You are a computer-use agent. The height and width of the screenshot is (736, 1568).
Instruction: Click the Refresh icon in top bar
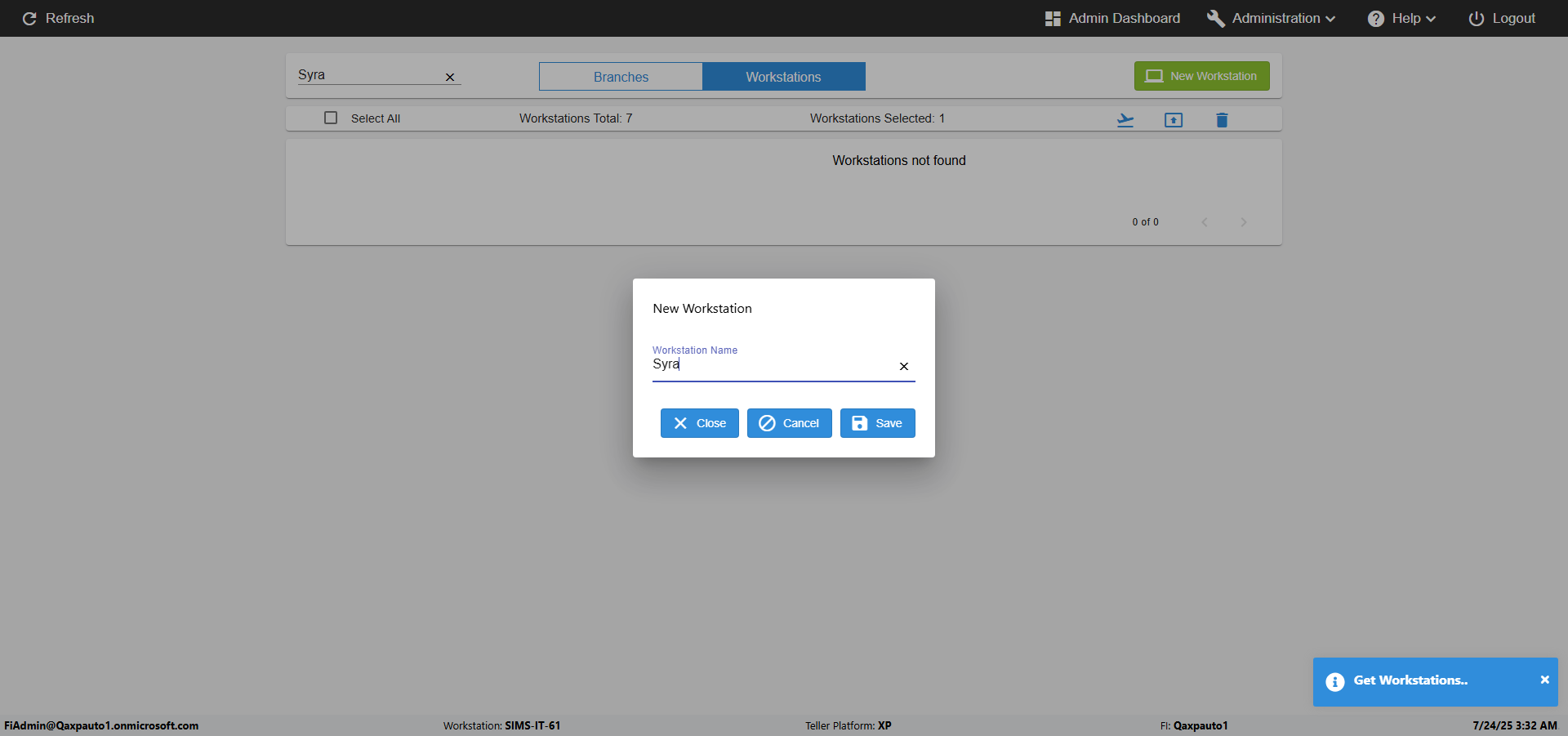tap(29, 18)
